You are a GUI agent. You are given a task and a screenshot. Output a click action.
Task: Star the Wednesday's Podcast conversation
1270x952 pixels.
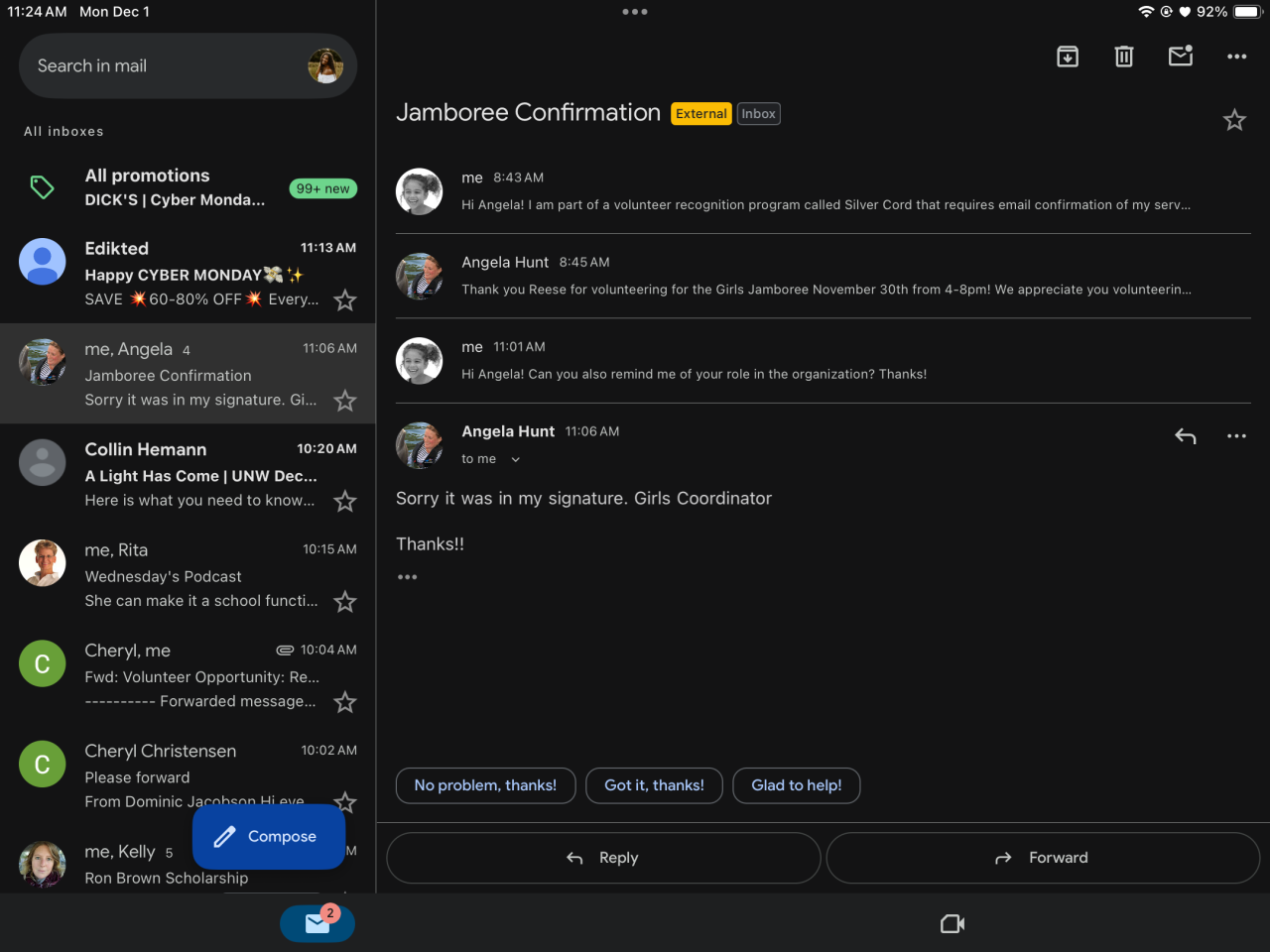(345, 602)
